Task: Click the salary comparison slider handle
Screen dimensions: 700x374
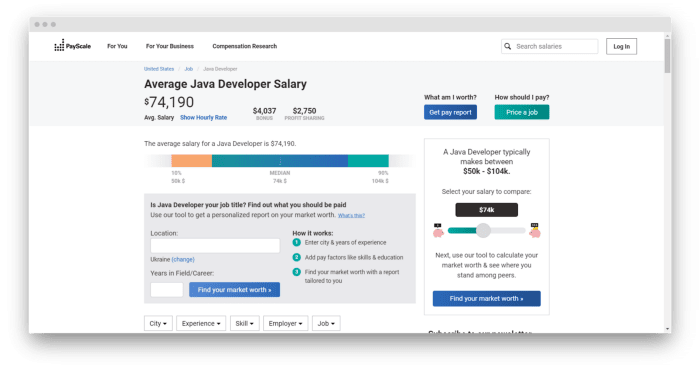Action: [x=483, y=230]
